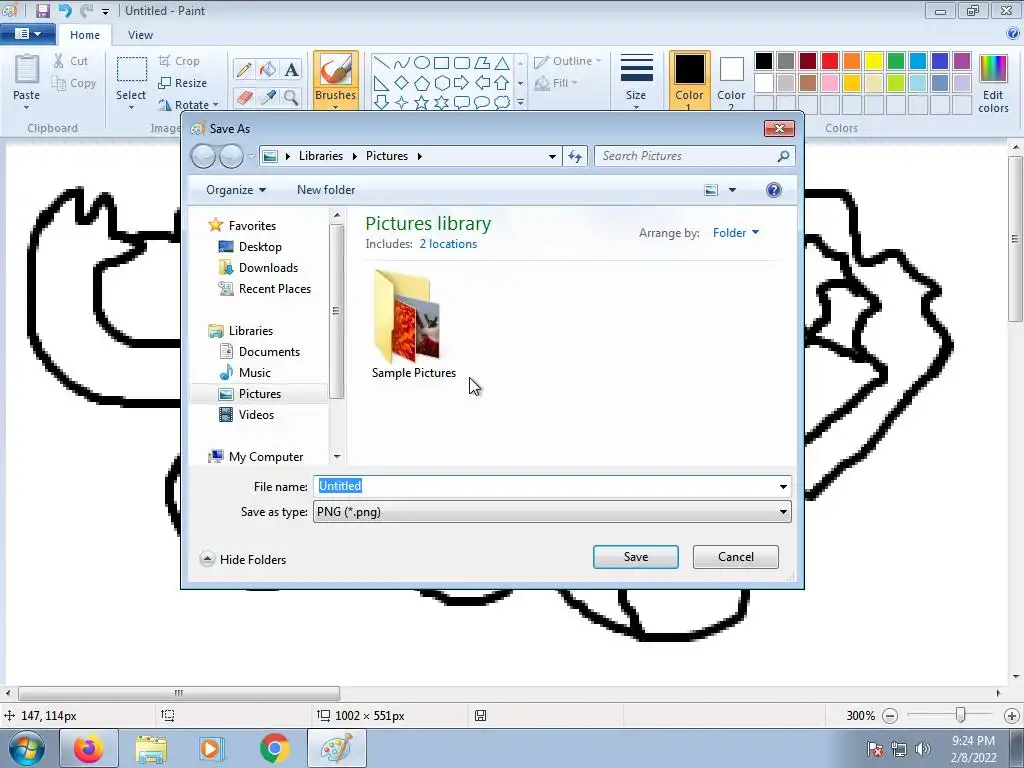Viewport: 1024px width, 768px height.
Task: Click the zoom out minus button
Action: 889,716
